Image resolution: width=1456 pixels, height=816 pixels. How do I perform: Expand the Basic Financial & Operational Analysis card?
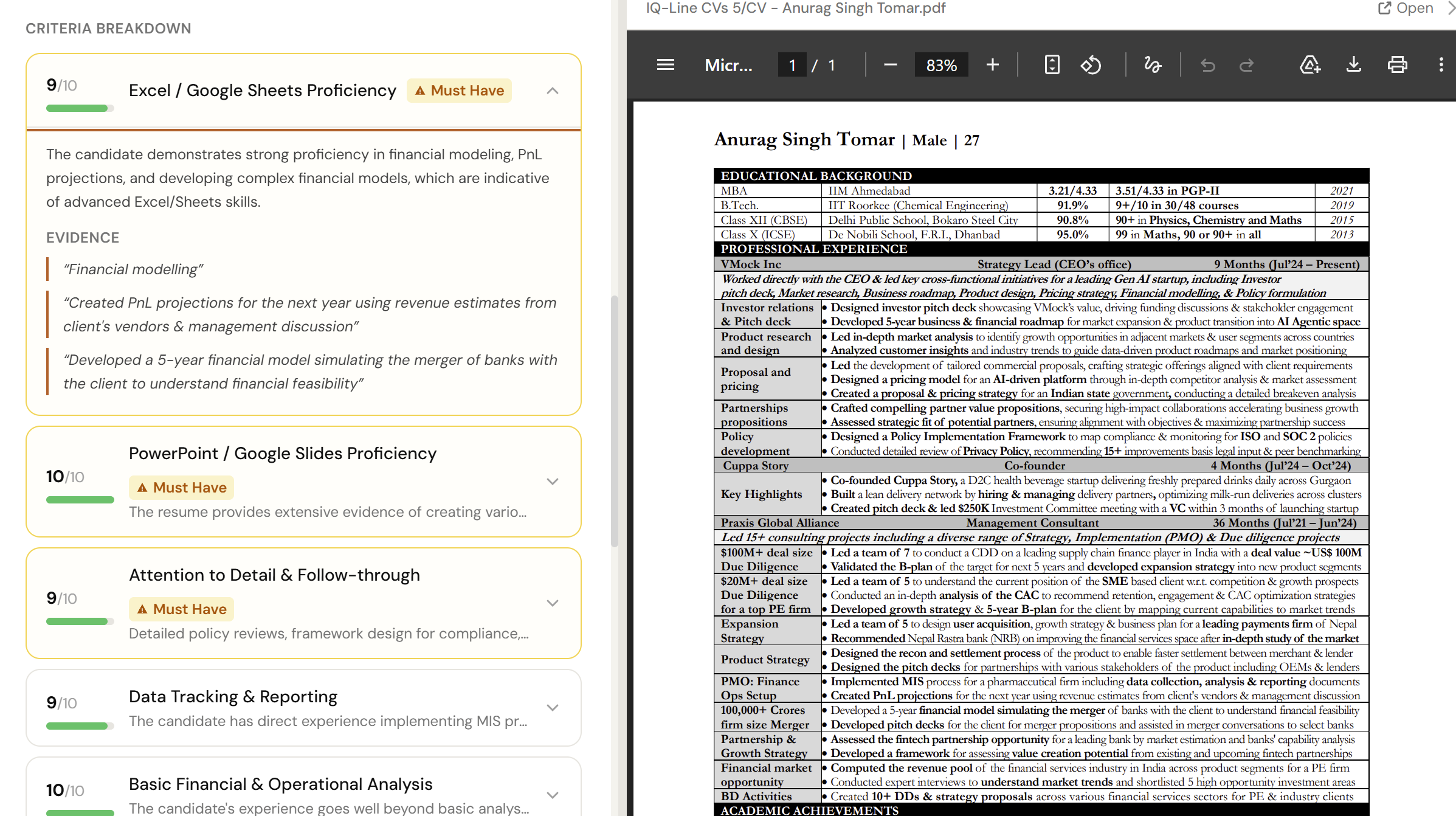[x=553, y=795]
